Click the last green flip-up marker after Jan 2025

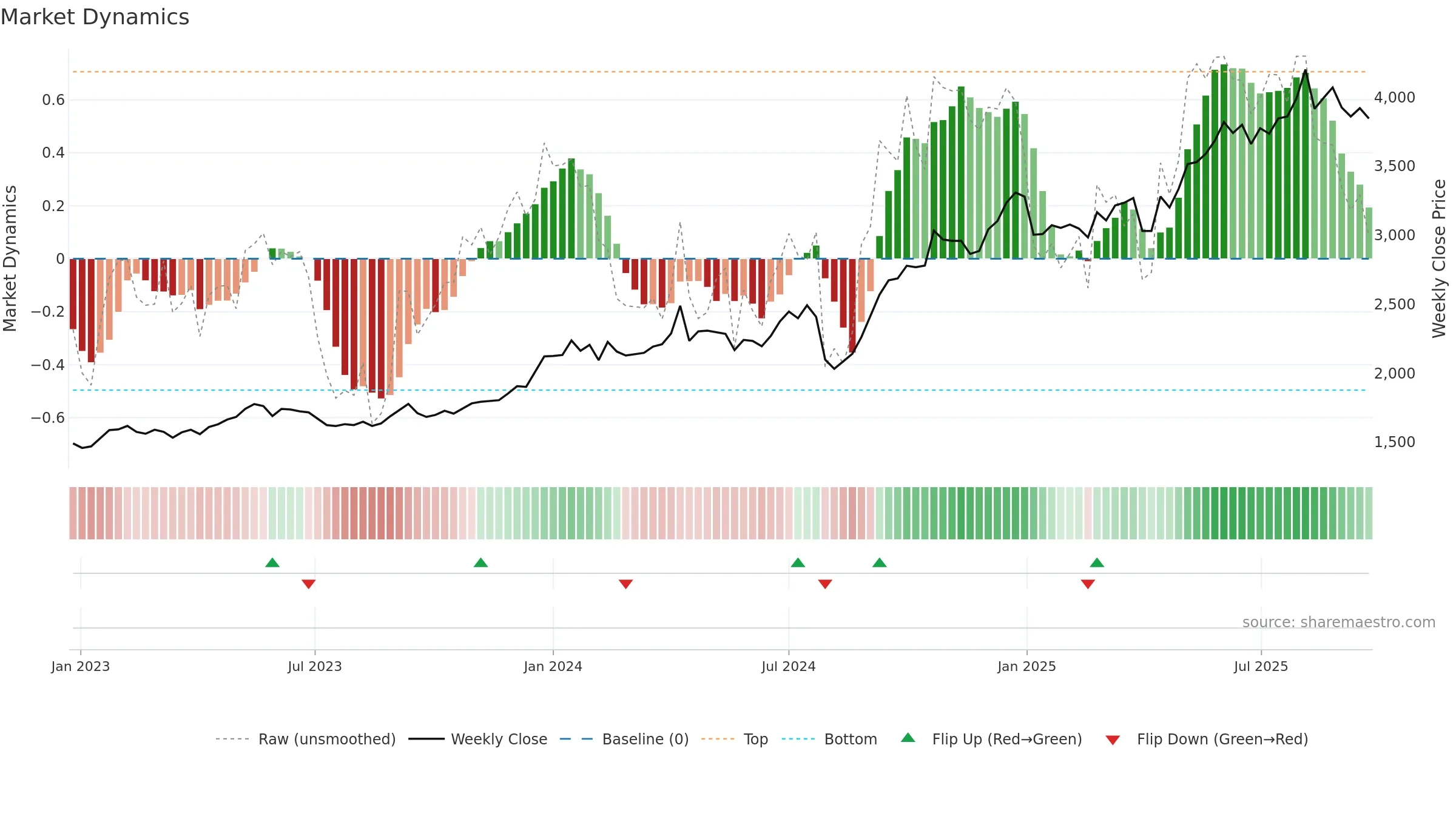1097,562
